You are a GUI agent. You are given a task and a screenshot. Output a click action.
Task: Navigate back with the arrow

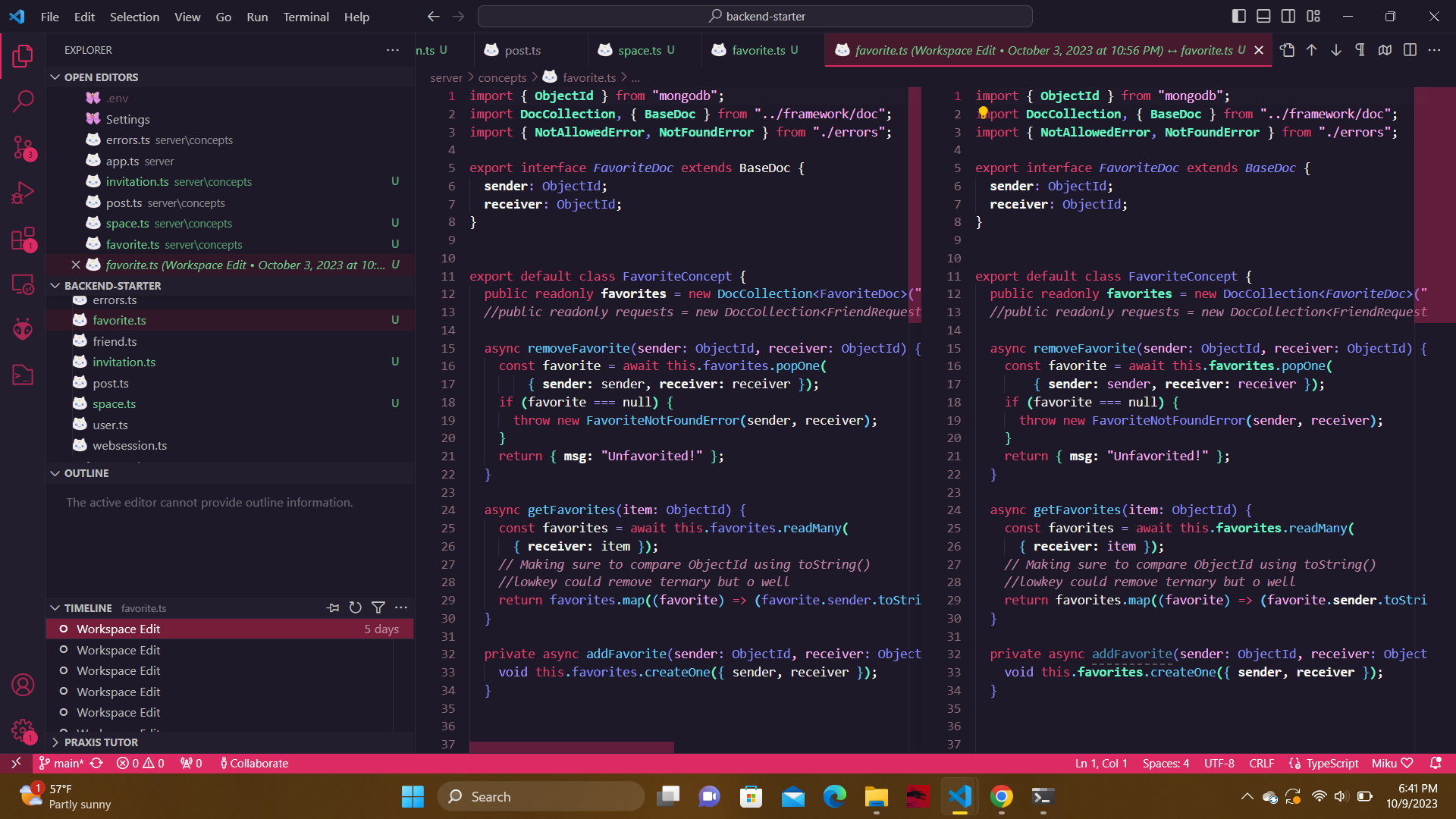[x=433, y=16]
